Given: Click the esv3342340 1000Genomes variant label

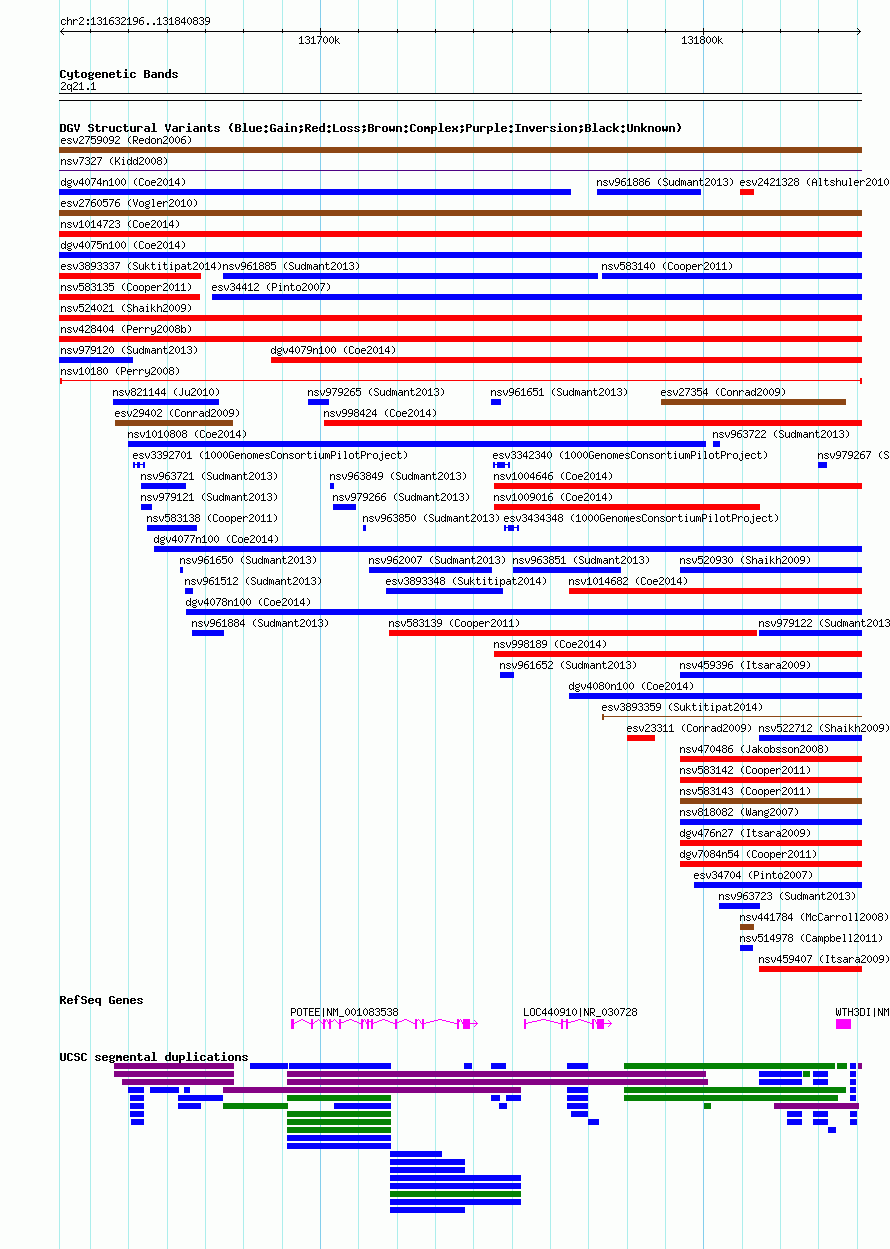Looking at the screenshot, I should (630, 455).
